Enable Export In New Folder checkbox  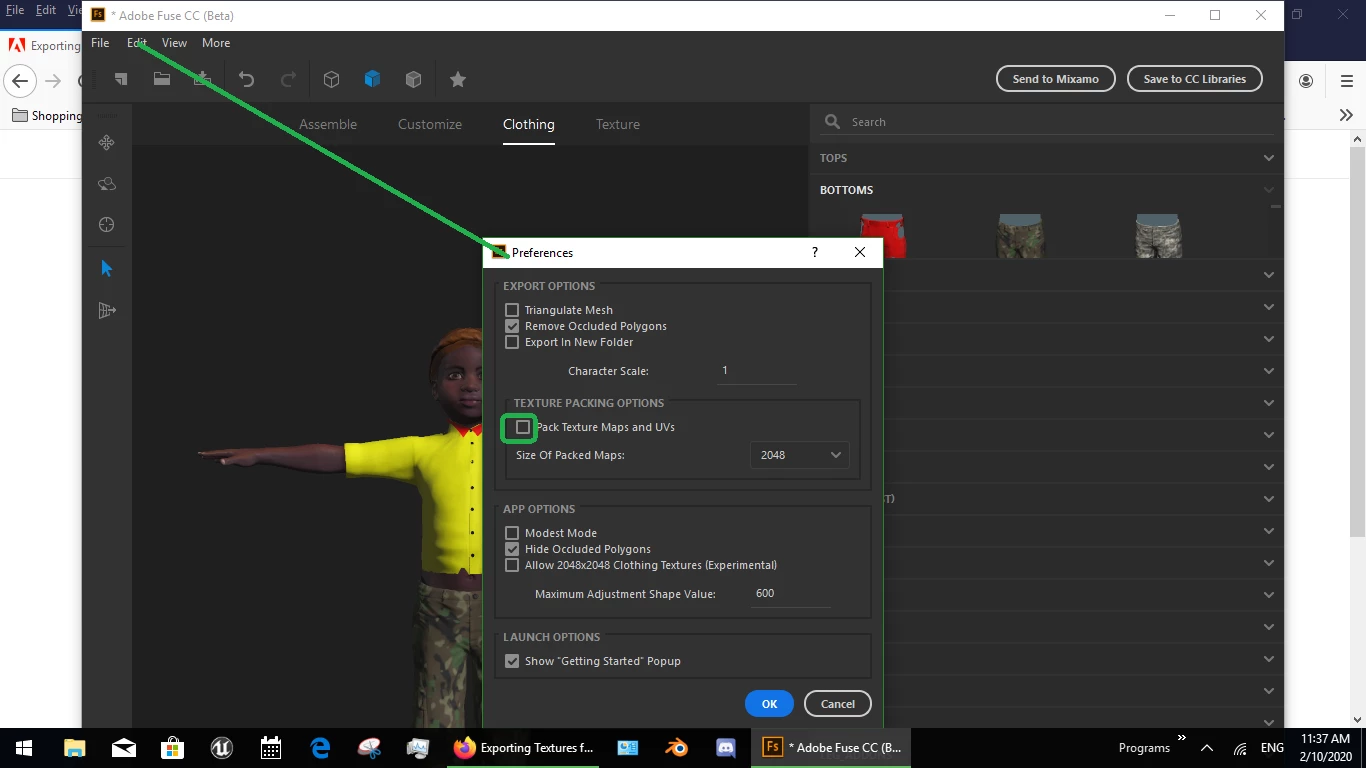click(512, 342)
